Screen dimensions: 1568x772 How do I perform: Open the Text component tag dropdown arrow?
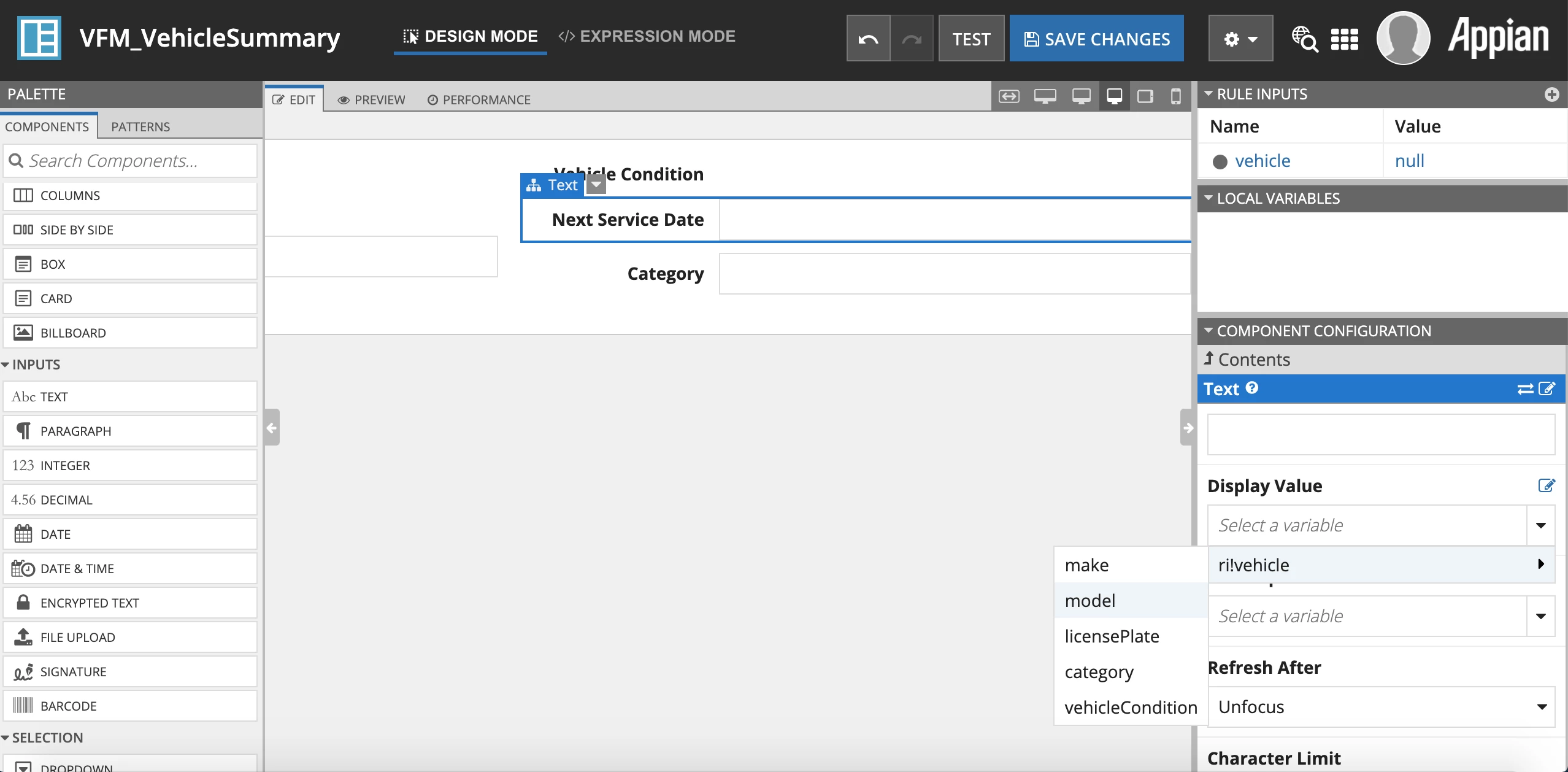[x=596, y=184]
